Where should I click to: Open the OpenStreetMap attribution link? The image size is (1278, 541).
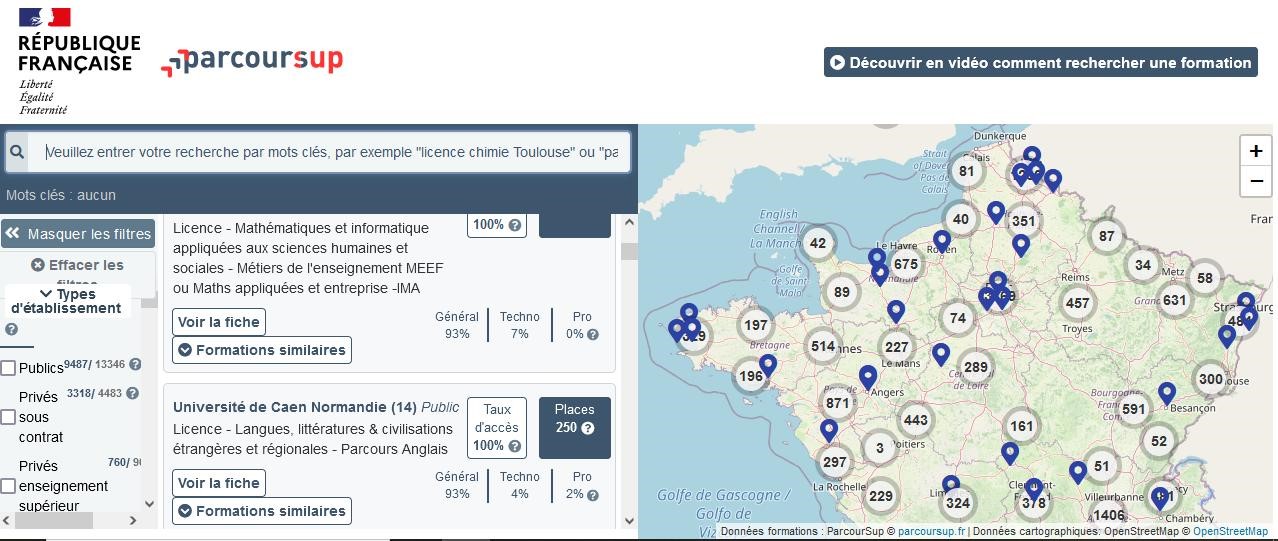click(x=1230, y=532)
